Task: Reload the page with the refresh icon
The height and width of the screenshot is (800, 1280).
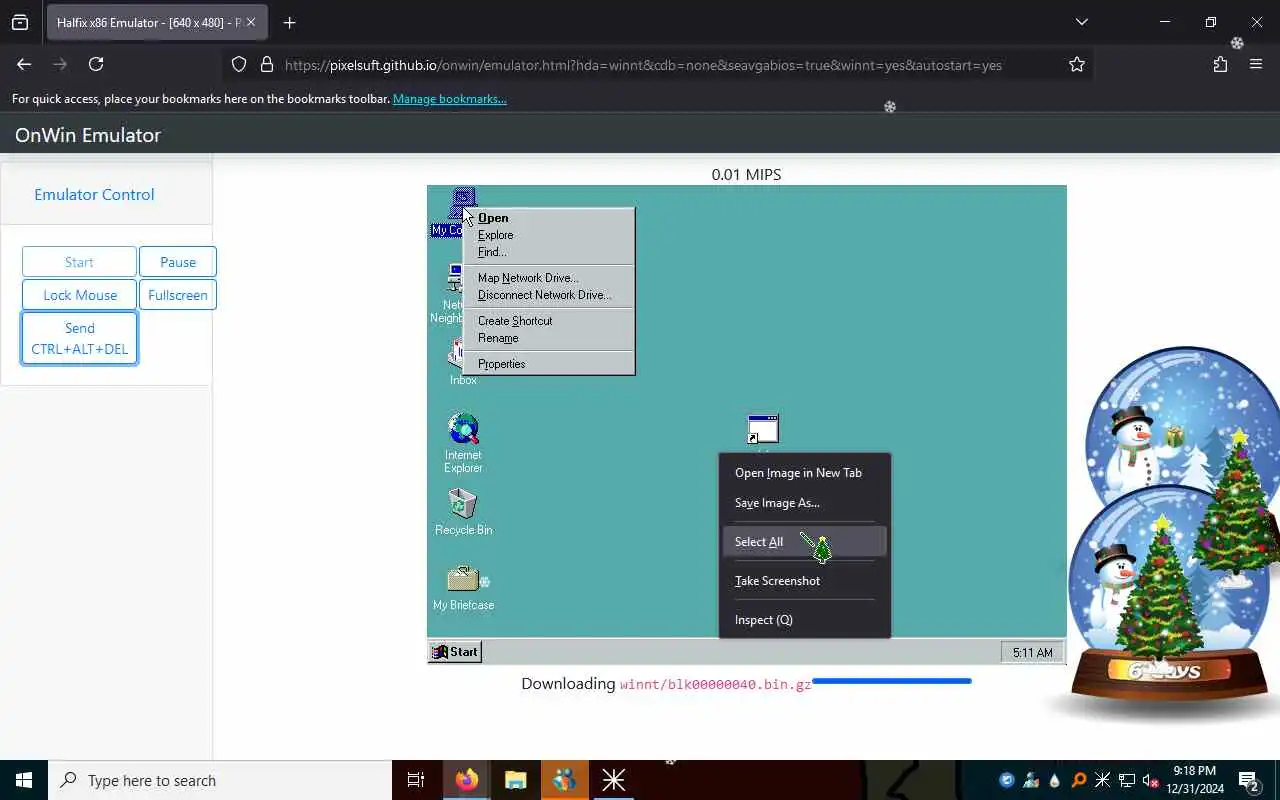Action: coord(96,64)
